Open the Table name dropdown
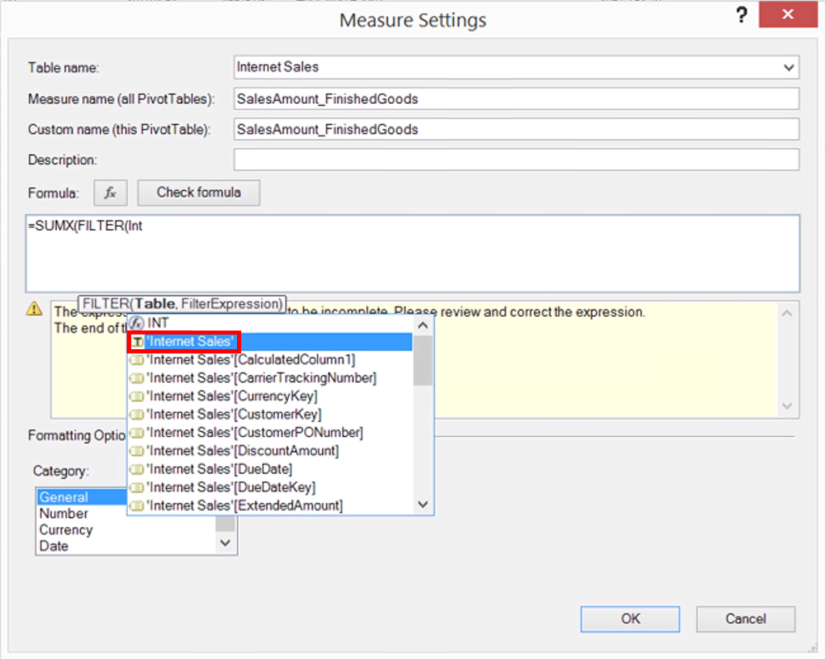 [790, 68]
